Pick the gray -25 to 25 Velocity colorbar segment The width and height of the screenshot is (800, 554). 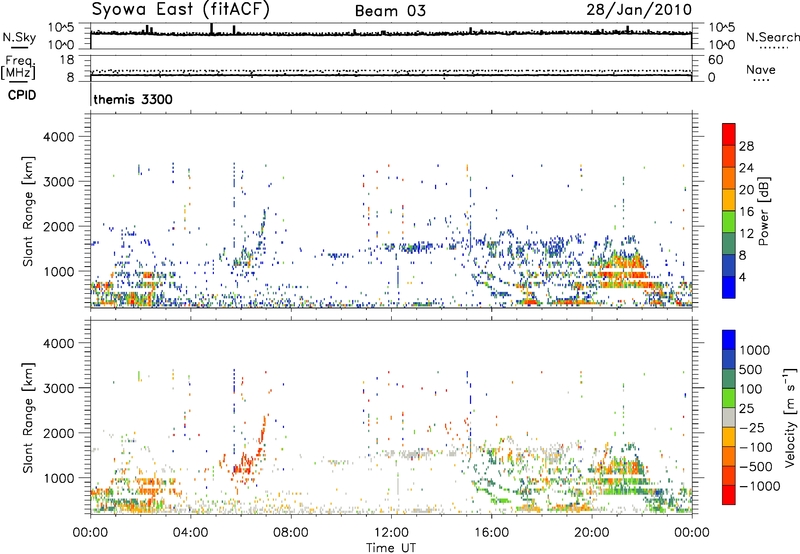(x=729, y=417)
